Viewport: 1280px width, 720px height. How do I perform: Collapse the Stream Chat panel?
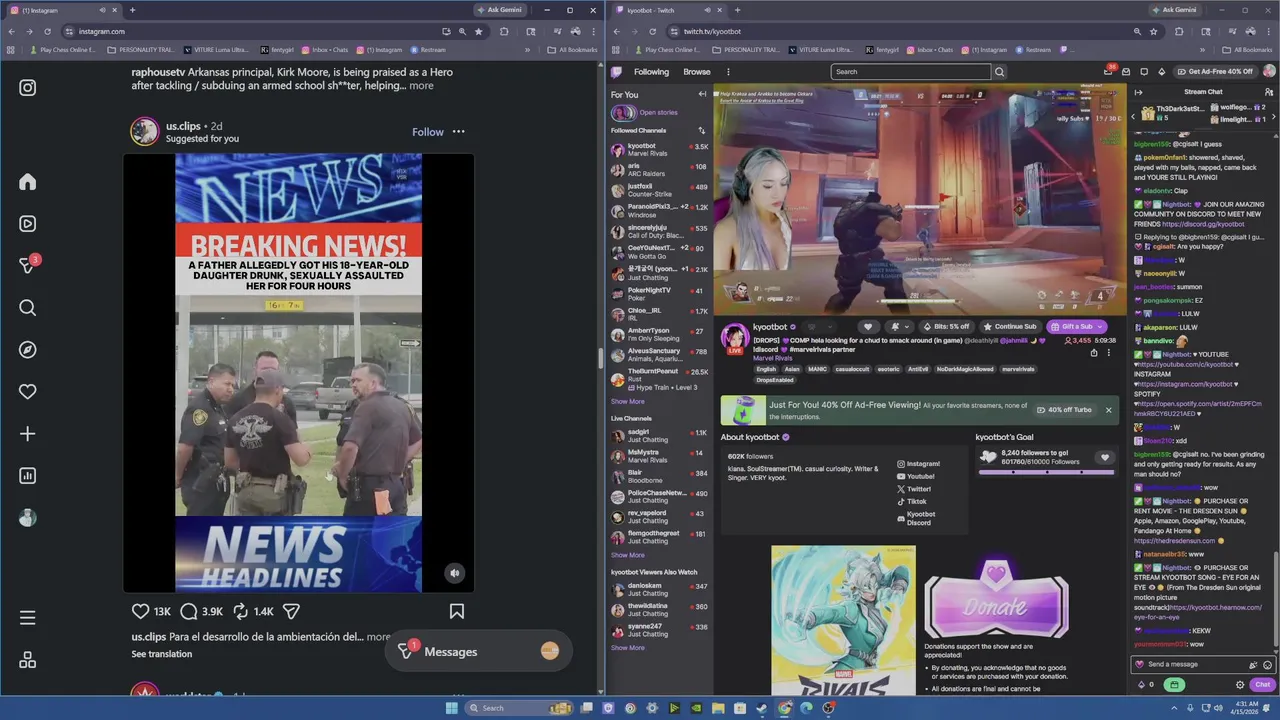[1138, 92]
